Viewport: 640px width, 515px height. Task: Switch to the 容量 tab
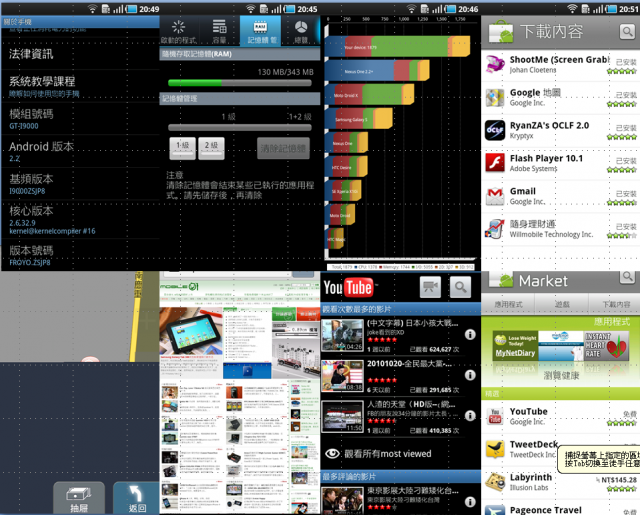pyautogui.click(x=220, y=31)
